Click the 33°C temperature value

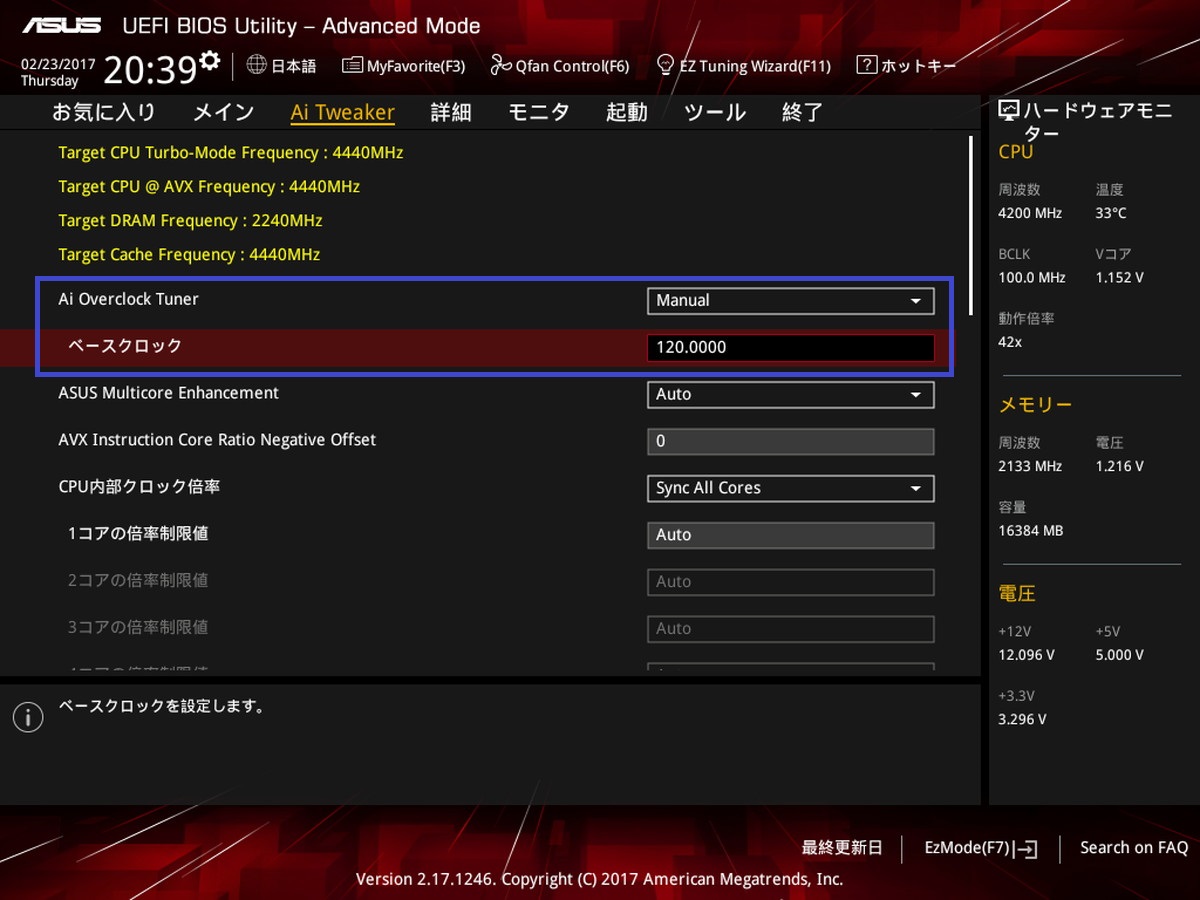pos(1111,213)
